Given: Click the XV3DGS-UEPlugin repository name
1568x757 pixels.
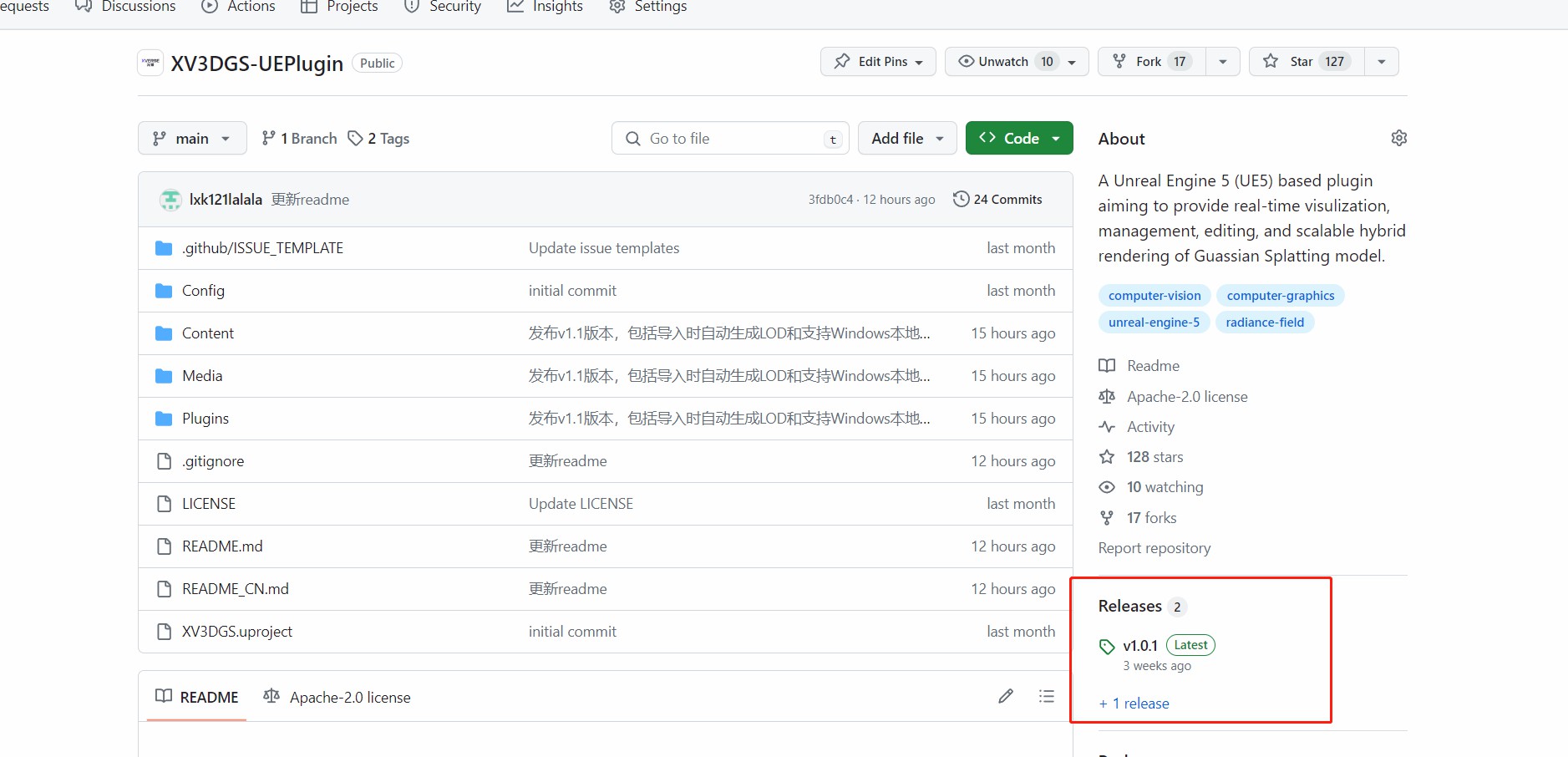Looking at the screenshot, I should pyautogui.click(x=257, y=64).
